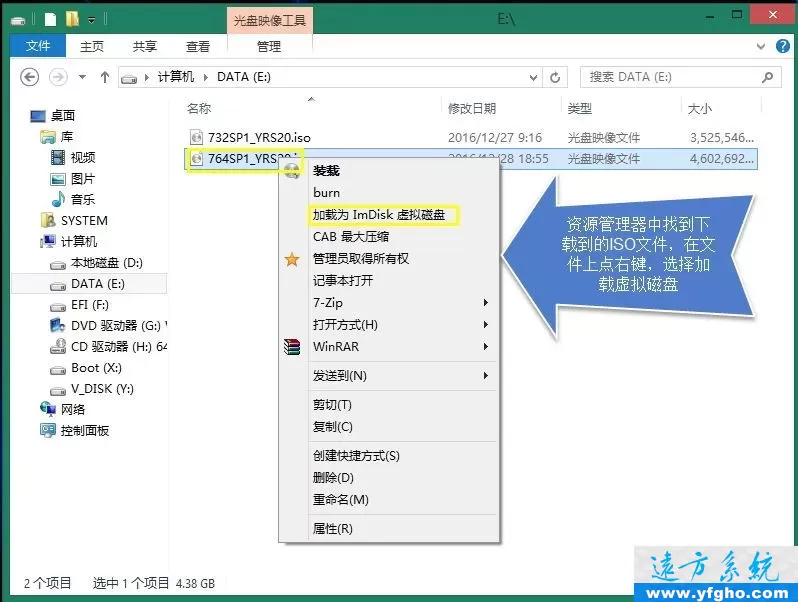This screenshot has height=602, width=798.
Task: Go up one folder level
Action: point(105,77)
